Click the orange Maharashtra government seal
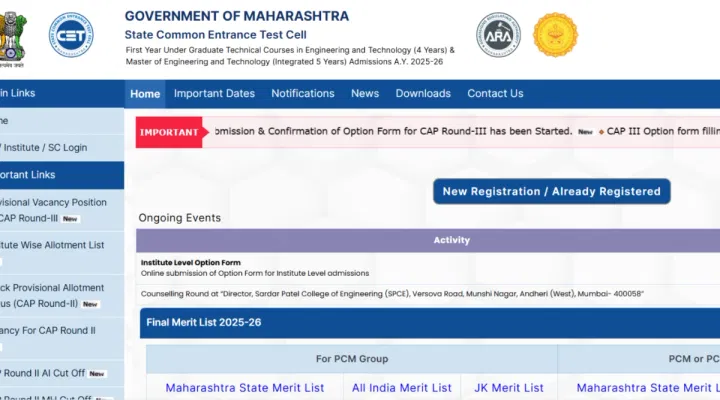This screenshot has width=720, height=400. (555, 35)
